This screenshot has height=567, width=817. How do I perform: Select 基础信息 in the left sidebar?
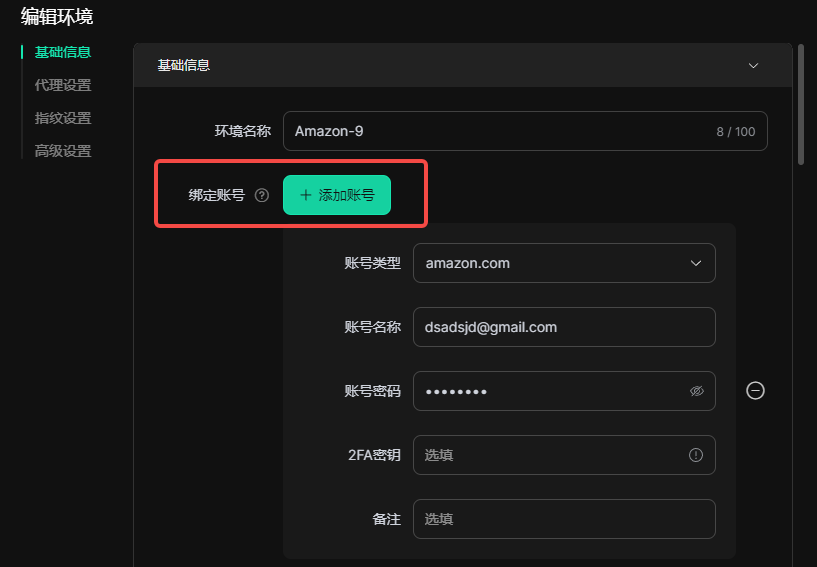[63, 52]
